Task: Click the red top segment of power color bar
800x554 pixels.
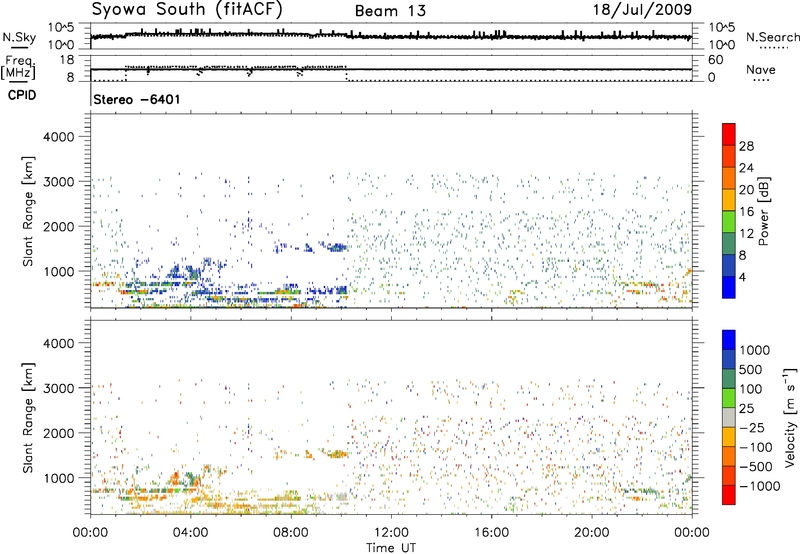Action: [x=729, y=134]
